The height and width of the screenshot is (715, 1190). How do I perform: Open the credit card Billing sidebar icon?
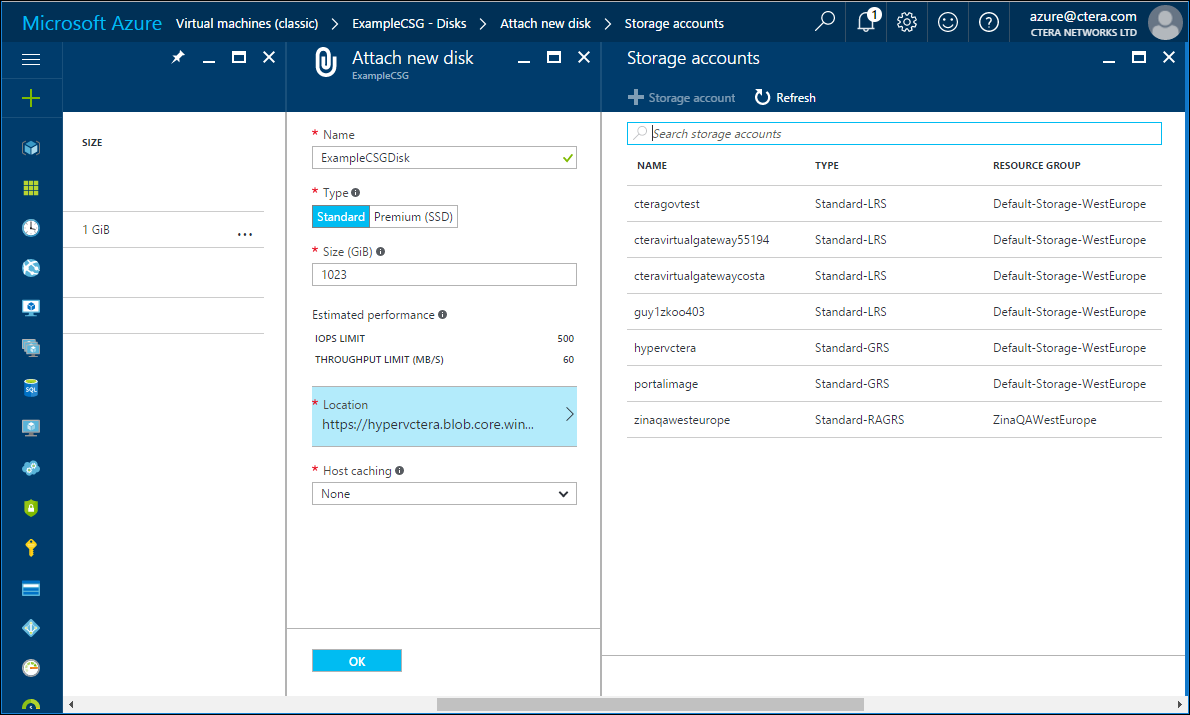point(31,588)
